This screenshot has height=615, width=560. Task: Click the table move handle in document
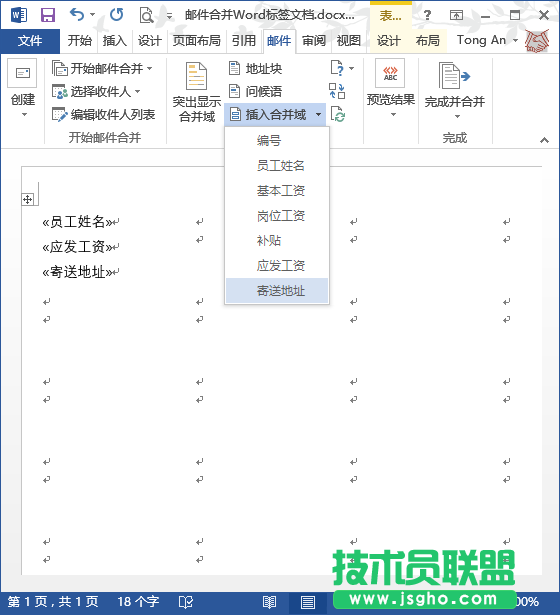coord(27,200)
